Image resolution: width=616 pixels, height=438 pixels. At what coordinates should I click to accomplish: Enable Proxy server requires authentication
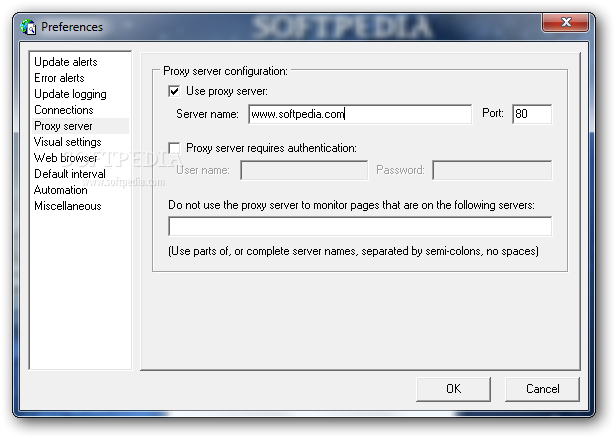(x=174, y=148)
